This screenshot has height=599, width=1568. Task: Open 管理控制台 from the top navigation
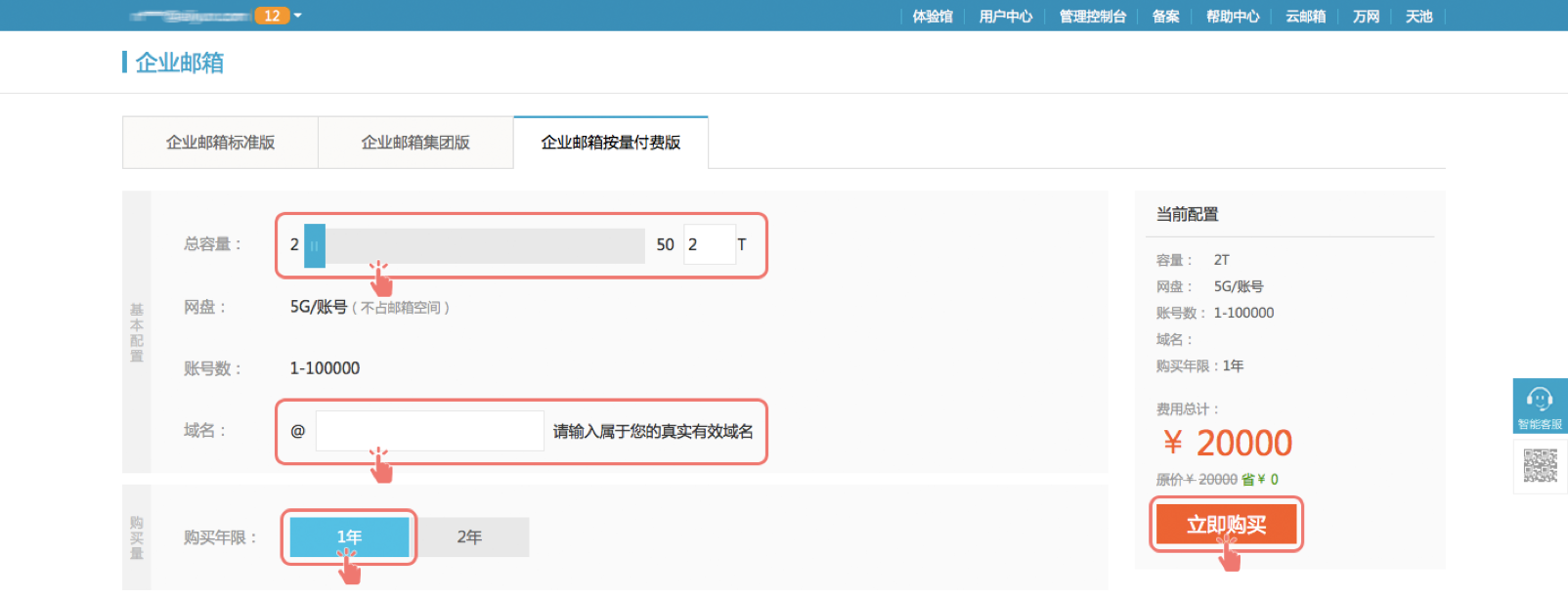(1093, 17)
